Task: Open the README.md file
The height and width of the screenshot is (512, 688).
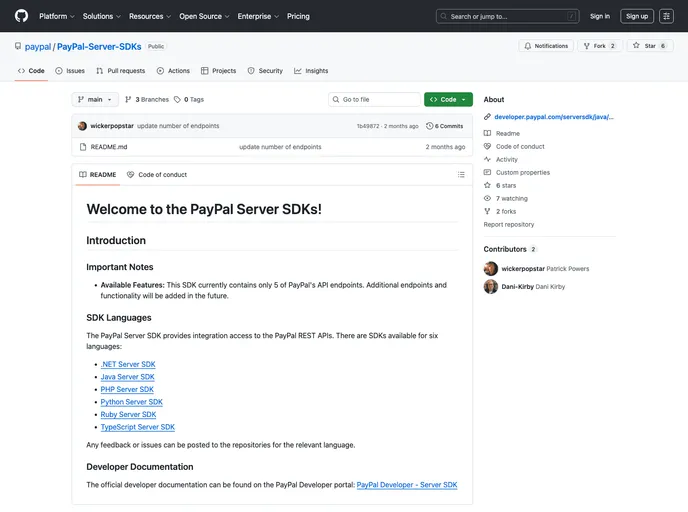Action: click(x=109, y=147)
